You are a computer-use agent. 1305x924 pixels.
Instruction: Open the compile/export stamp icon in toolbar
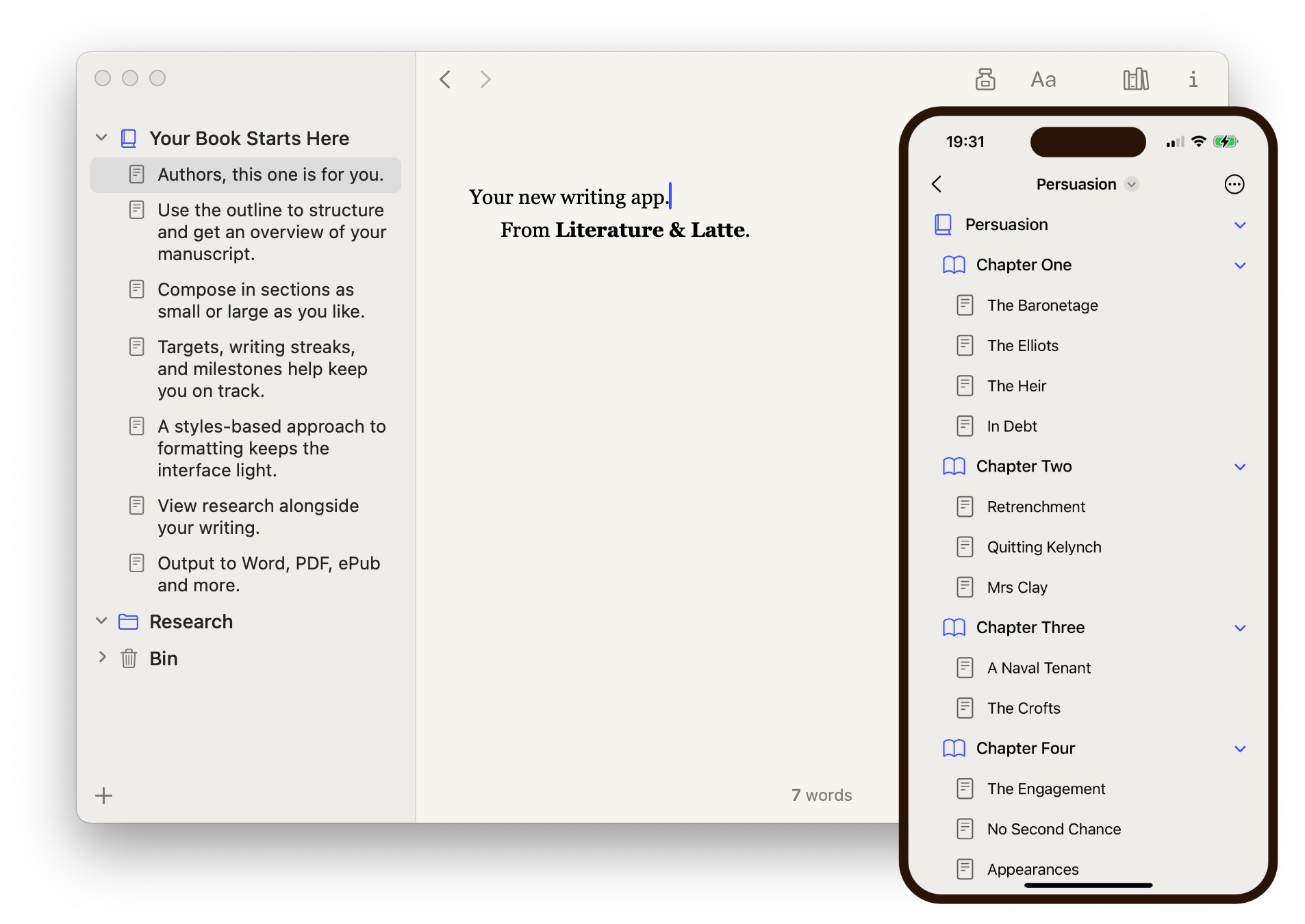coord(985,79)
